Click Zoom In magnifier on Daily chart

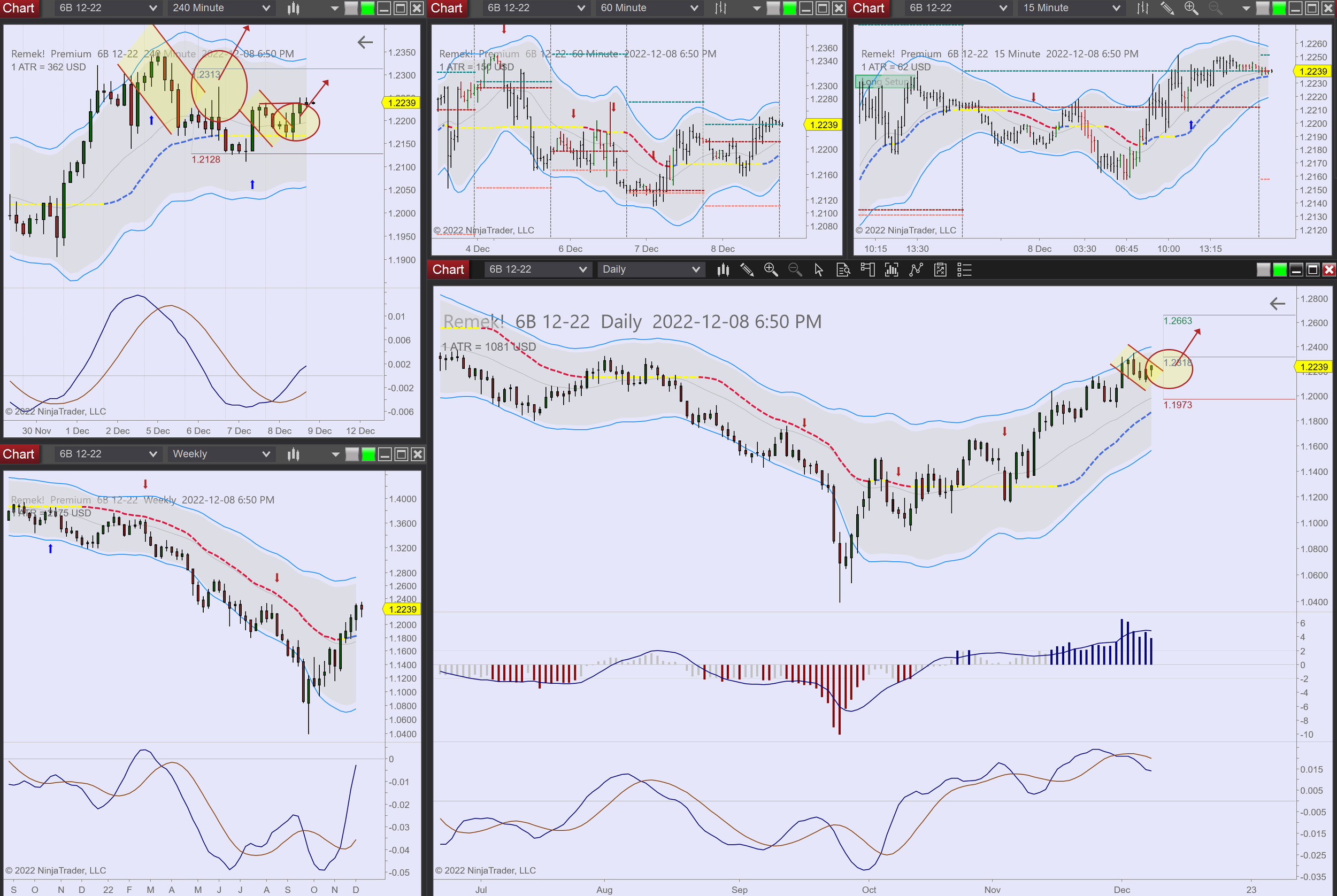point(771,270)
